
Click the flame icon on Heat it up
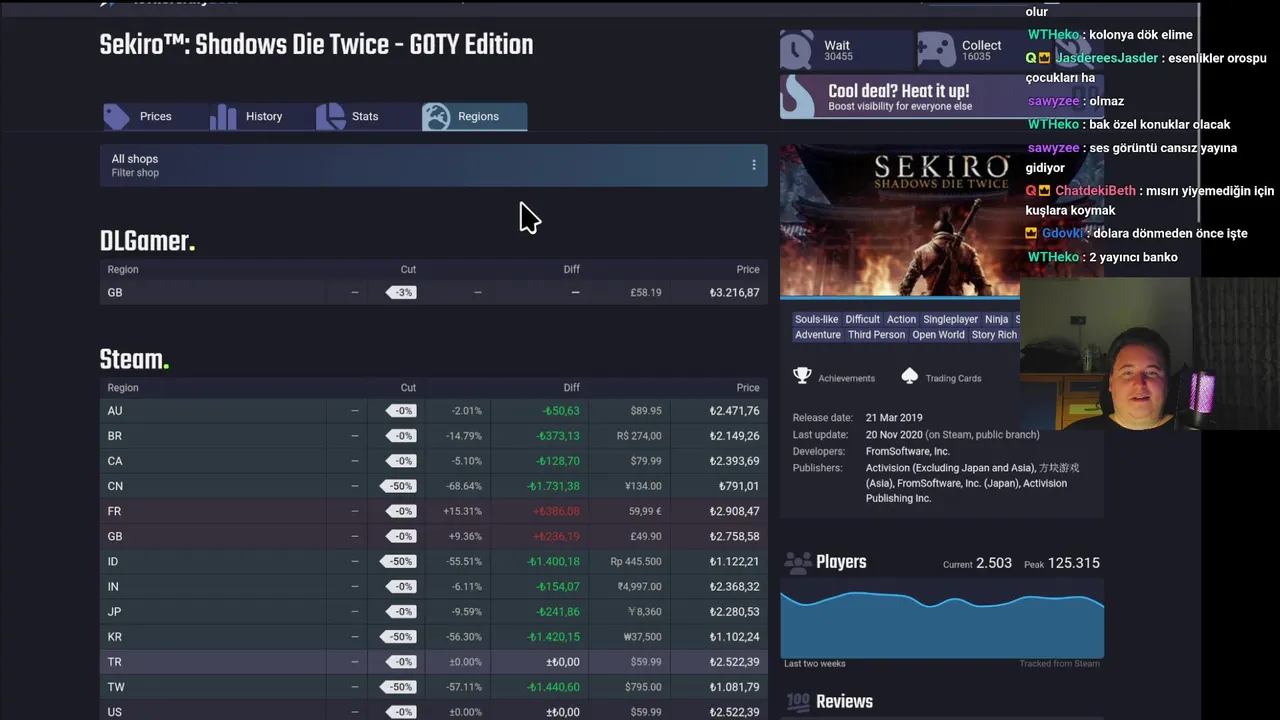click(x=798, y=97)
